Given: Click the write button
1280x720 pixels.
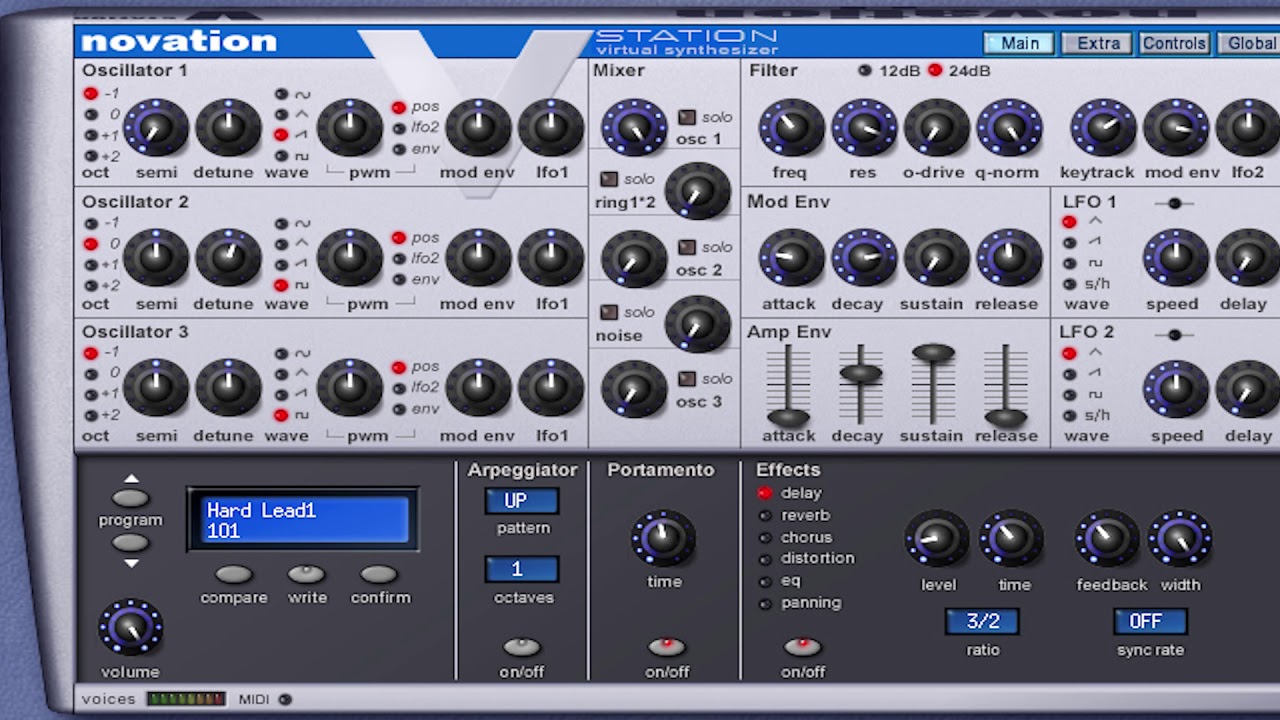Looking at the screenshot, I should pyautogui.click(x=307, y=574).
